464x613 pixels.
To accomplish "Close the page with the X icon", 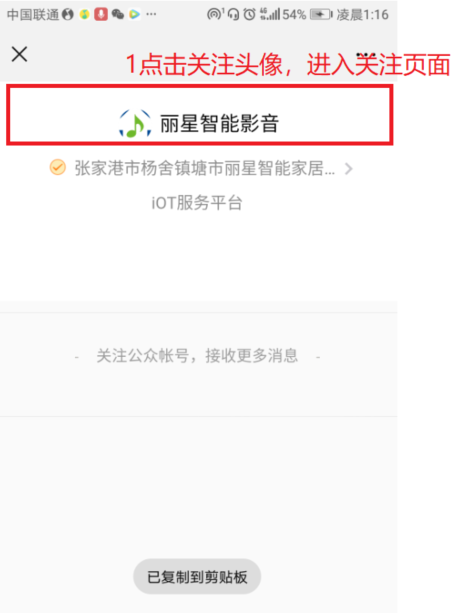I will coord(19,54).
